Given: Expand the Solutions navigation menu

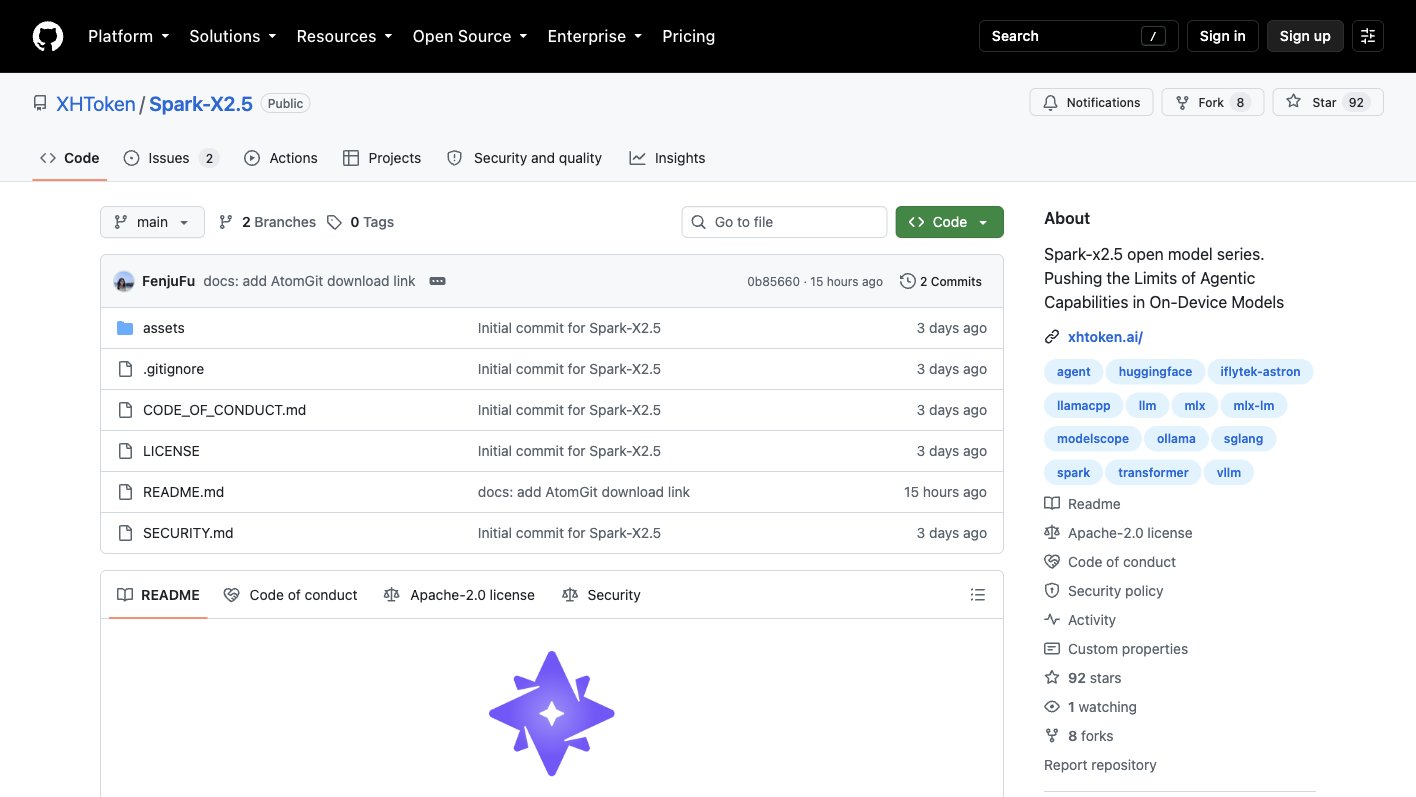Looking at the screenshot, I should pyautogui.click(x=233, y=36).
